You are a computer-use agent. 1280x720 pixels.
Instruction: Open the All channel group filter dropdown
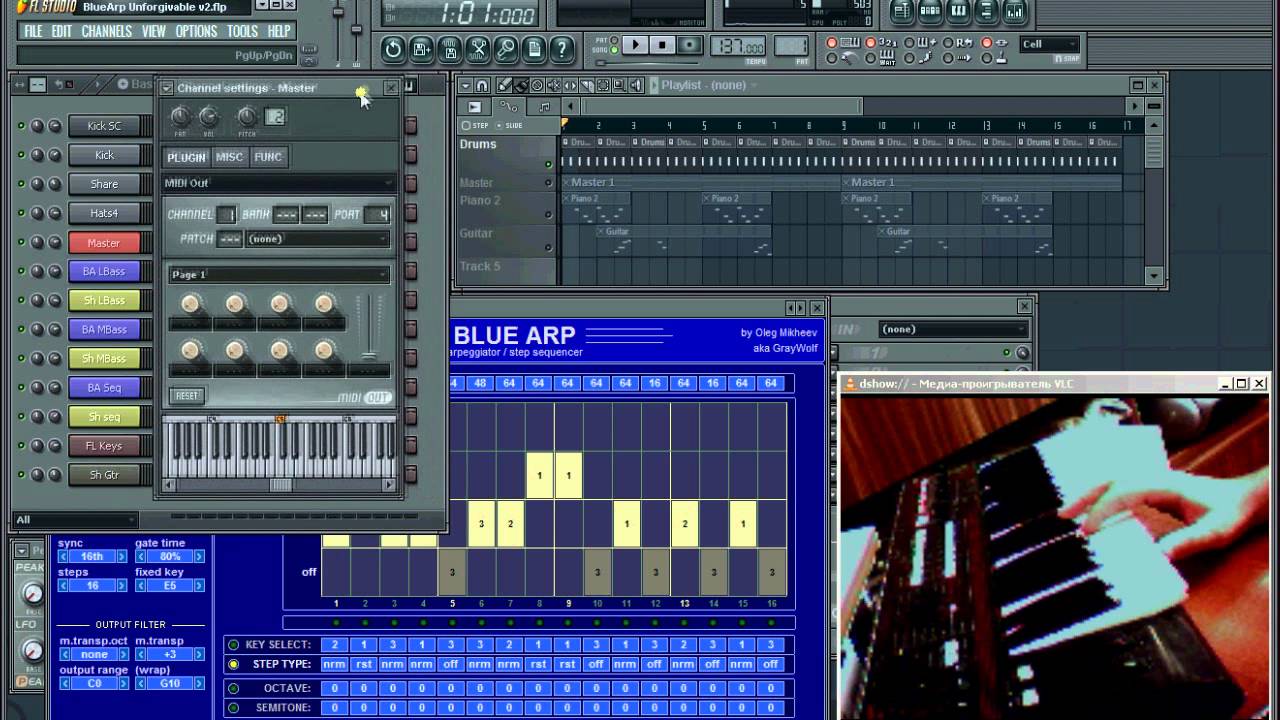point(74,520)
